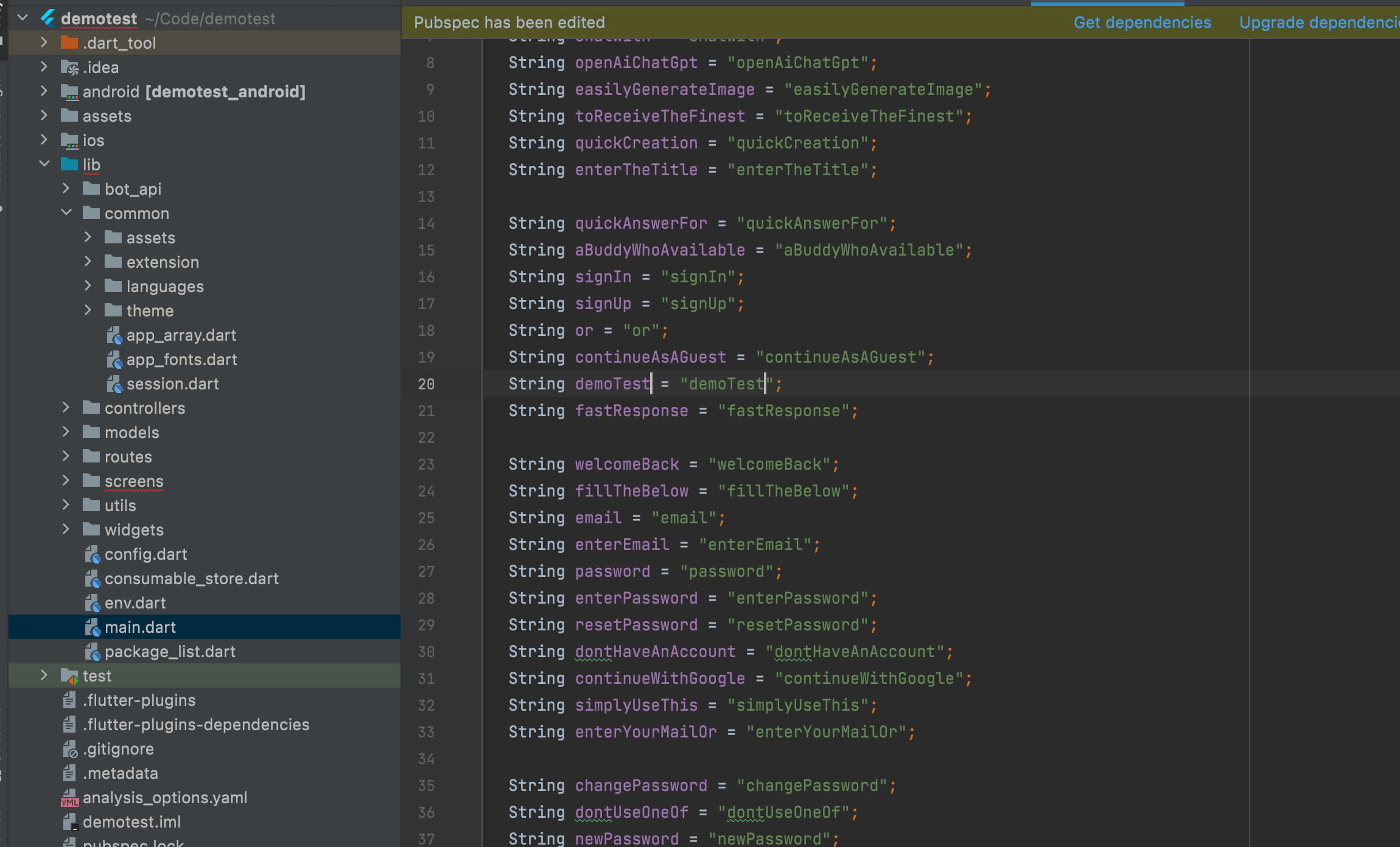Expand the widgets folder
This screenshot has width=1400, height=847.
[x=66, y=529]
